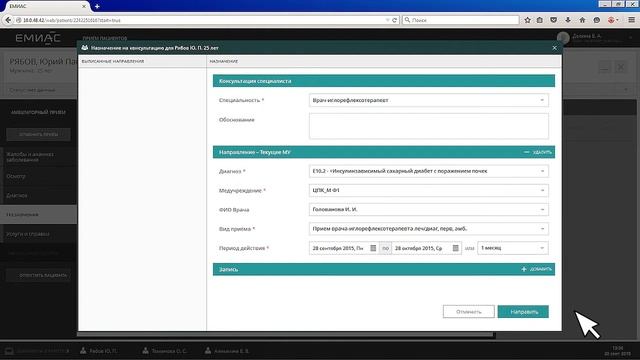Viewport: 640px width, 360px height.
Task: Open a new browser tab with the plus icon
Action: pyautogui.click(x=97, y=6)
